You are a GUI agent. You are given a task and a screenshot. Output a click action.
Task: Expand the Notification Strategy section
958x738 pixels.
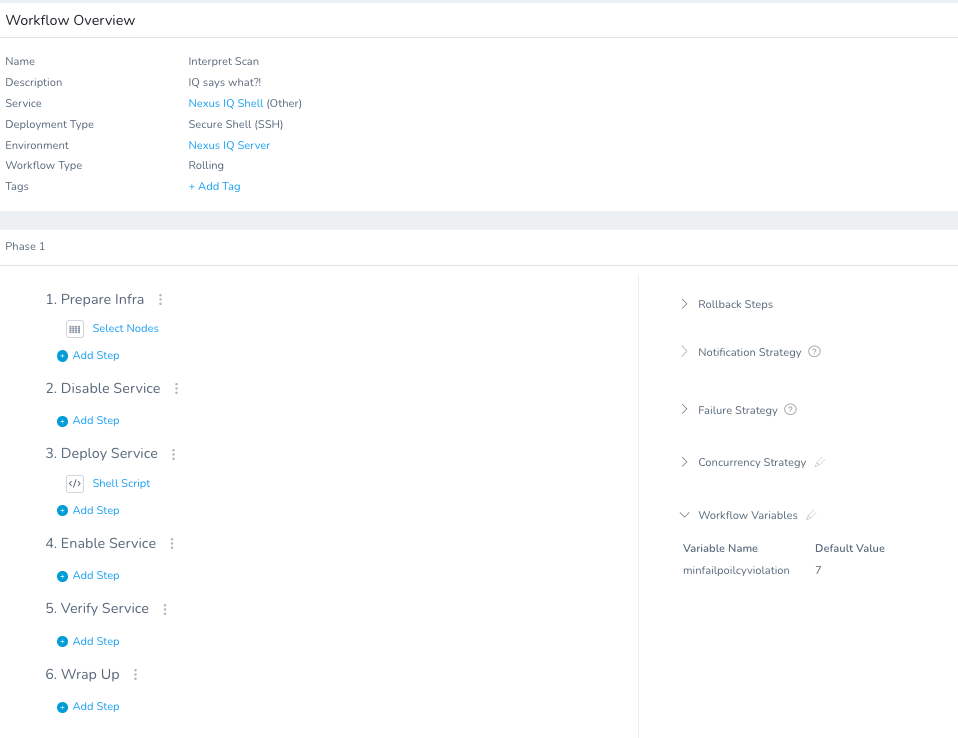click(684, 351)
